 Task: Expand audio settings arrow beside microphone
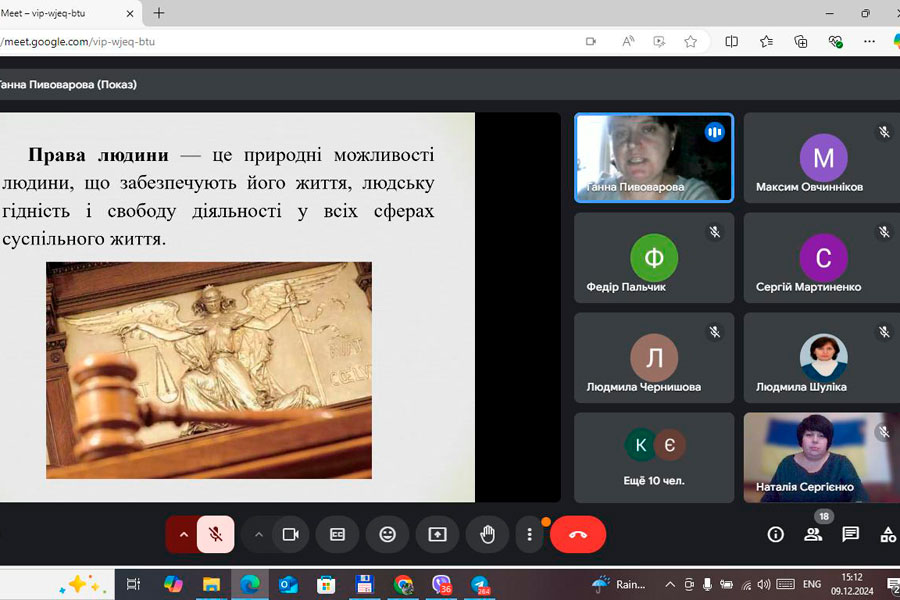click(x=183, y=535)
